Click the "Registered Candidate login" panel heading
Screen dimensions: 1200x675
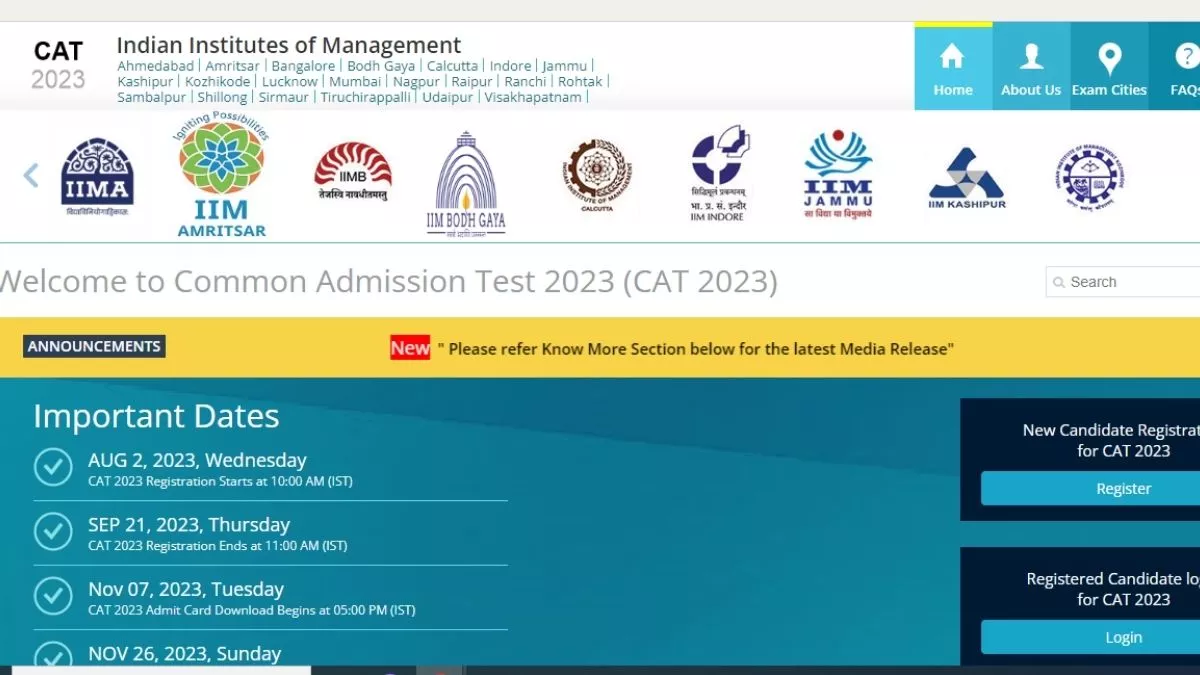tap(1113, 589)
